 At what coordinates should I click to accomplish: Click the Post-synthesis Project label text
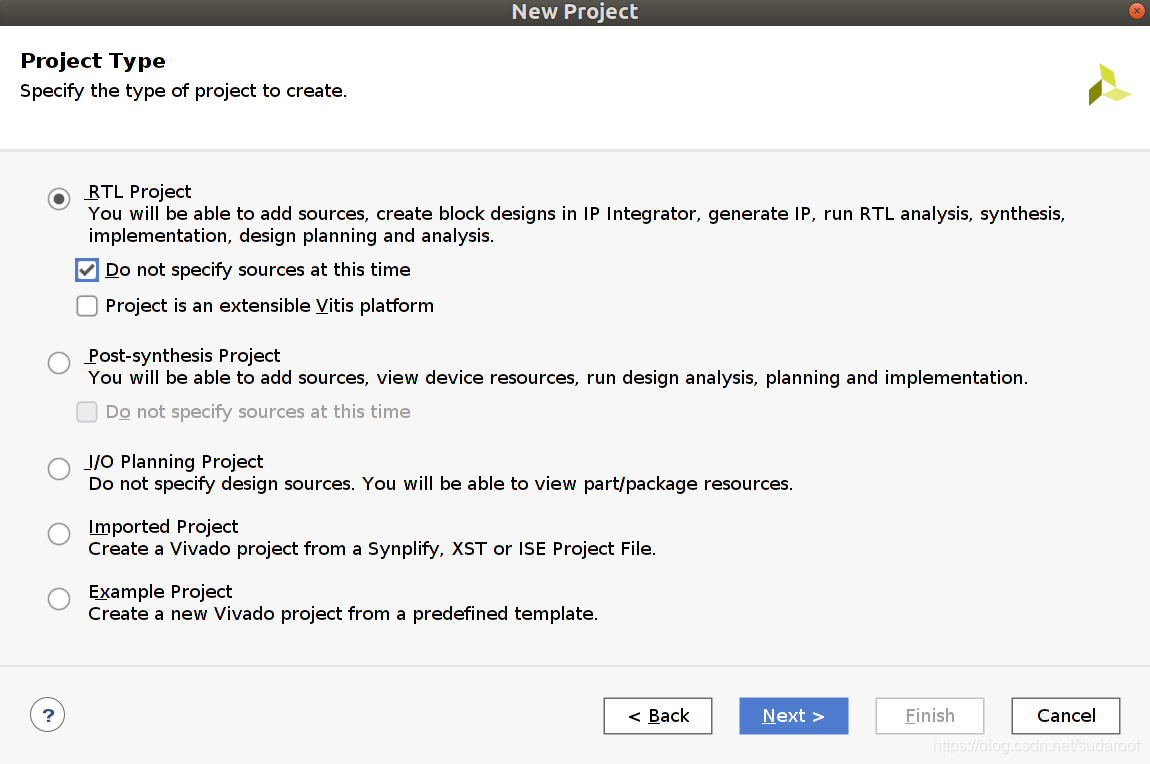[184, 356]
